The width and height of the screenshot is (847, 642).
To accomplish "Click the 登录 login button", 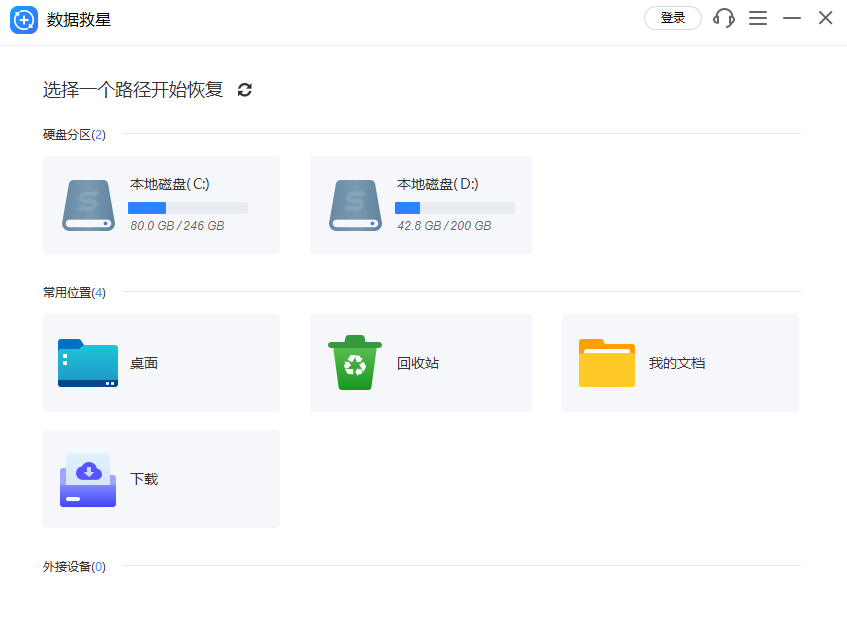I will (x=672, y=18).
